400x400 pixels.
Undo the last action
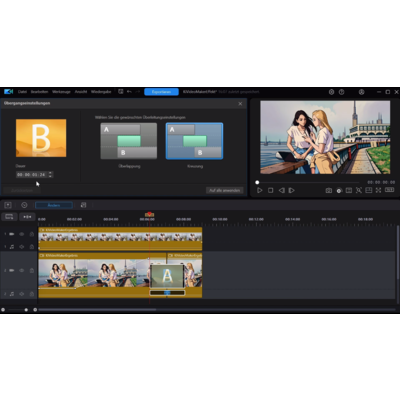(129, 92)
